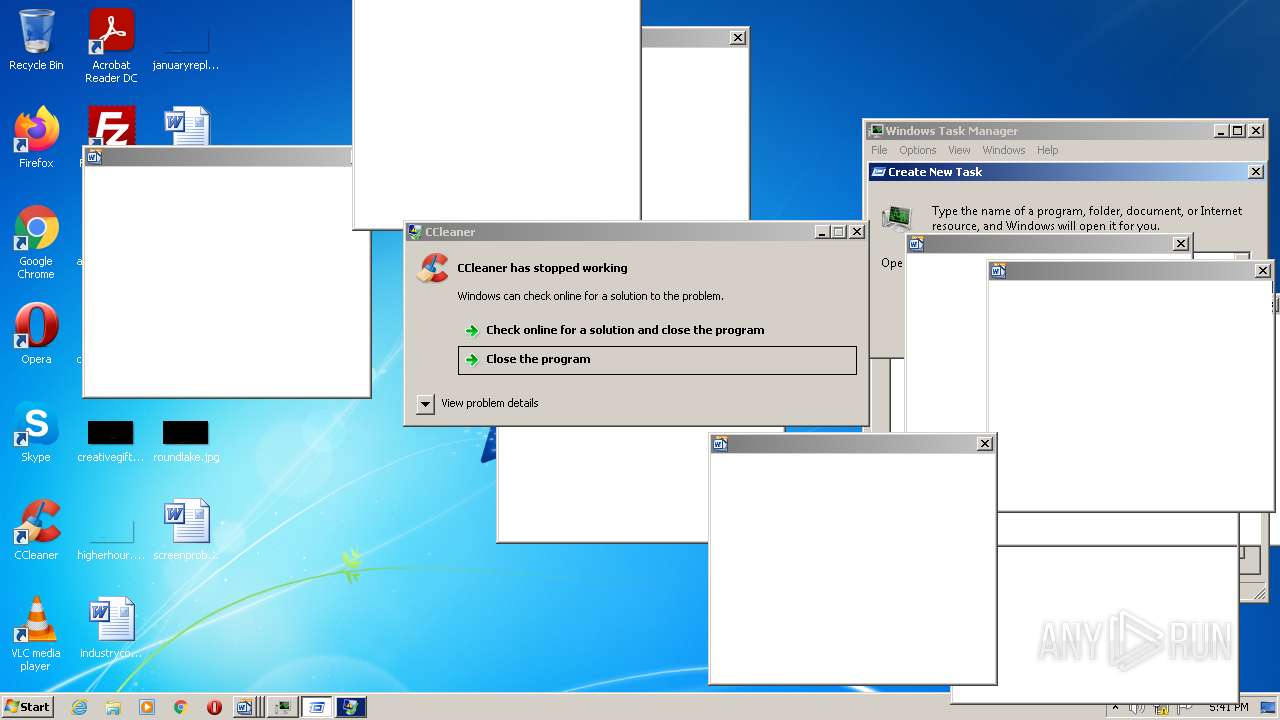Click the CCleaner logo in error dialog
This screenshot has height=720, width=1280.
[x=433, y=268]
